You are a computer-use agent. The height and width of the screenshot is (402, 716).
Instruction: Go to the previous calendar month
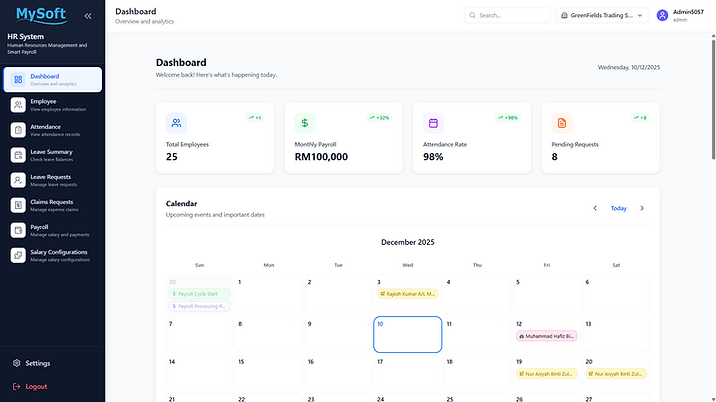[x=595, y=208]
